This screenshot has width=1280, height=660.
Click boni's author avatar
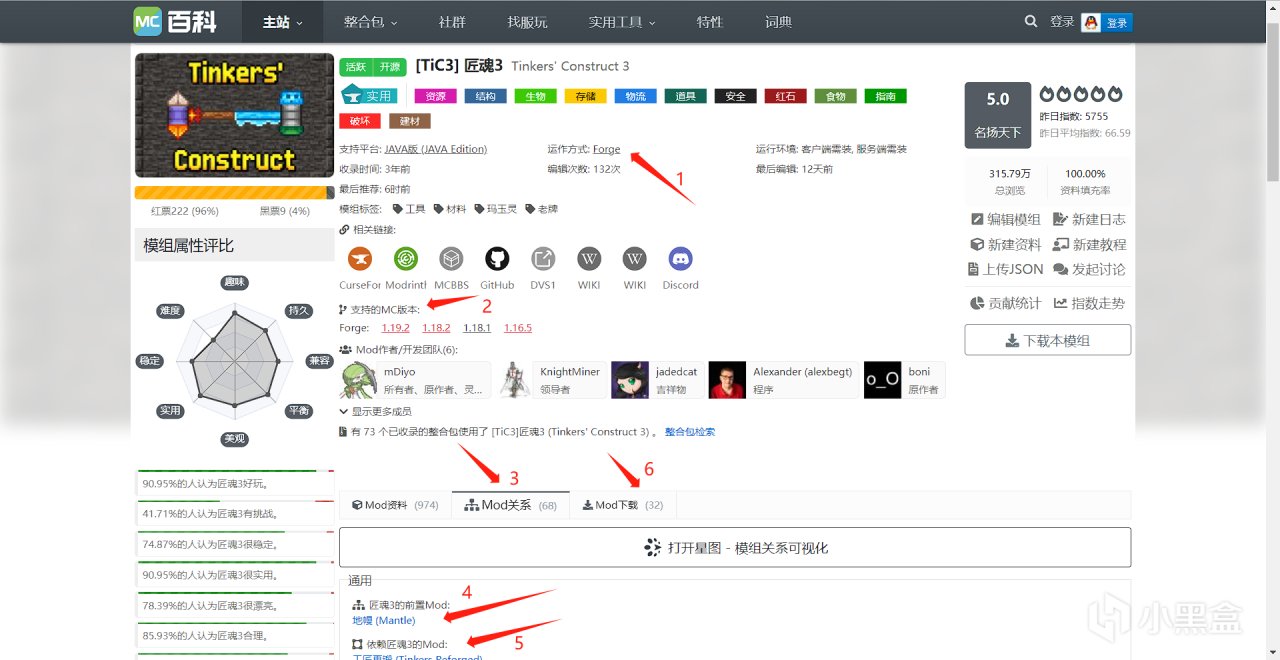[883, 380]
